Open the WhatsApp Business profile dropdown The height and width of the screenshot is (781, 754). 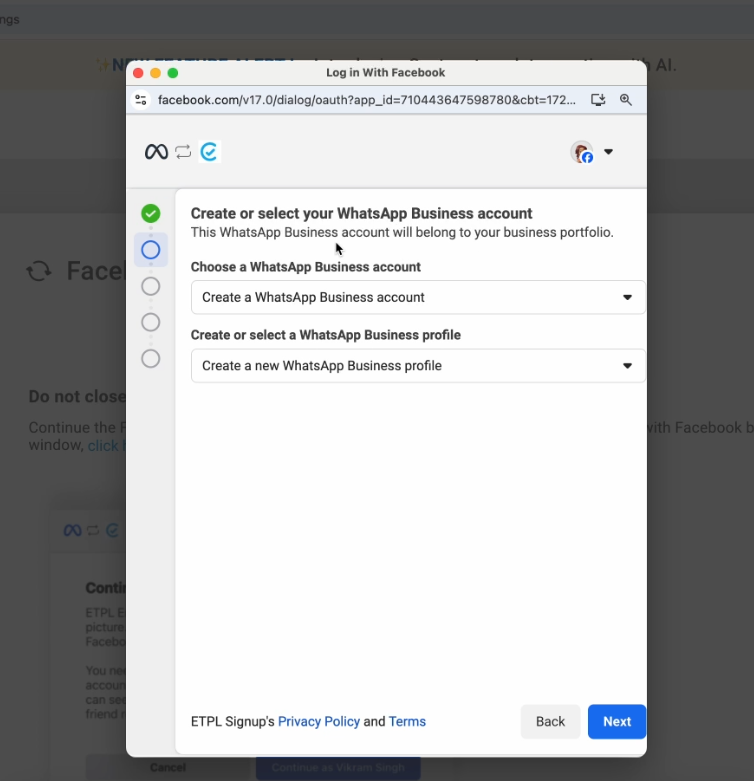418,366
